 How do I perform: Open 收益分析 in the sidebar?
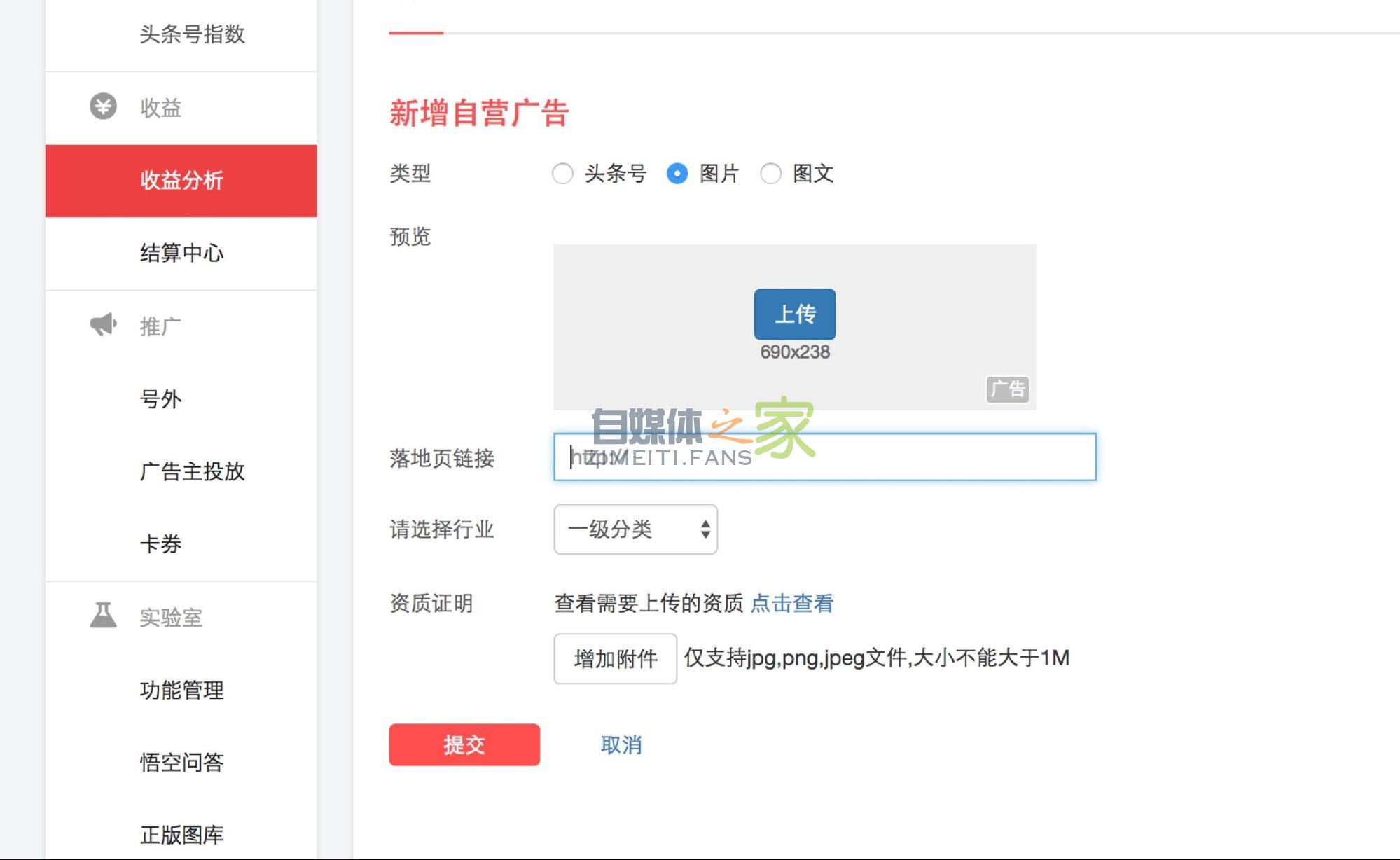click(181, 181)
